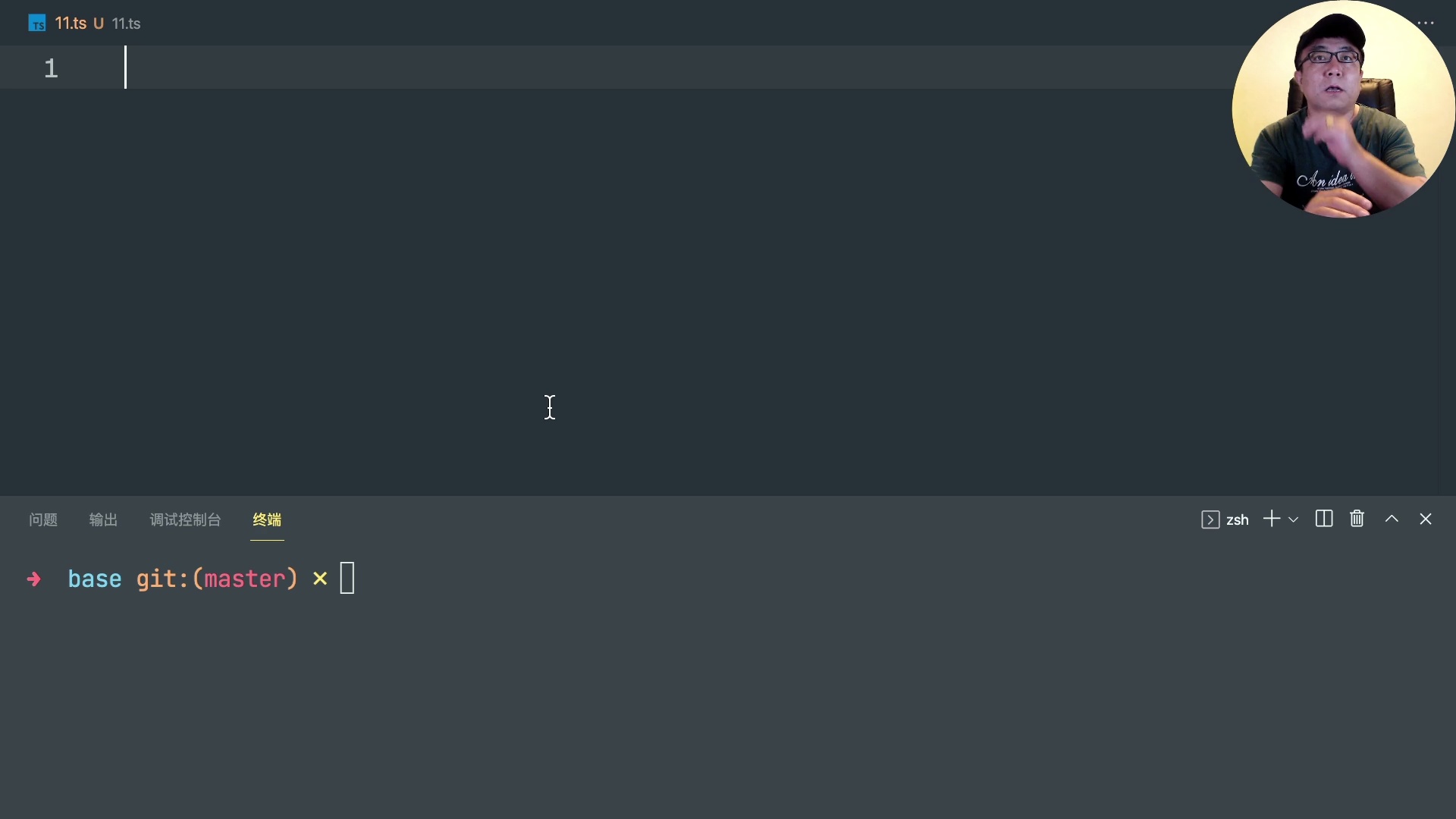The image size is (1456, 819).
Task: Select the zsh entry in the terminal list
Action: point(1237,519)
